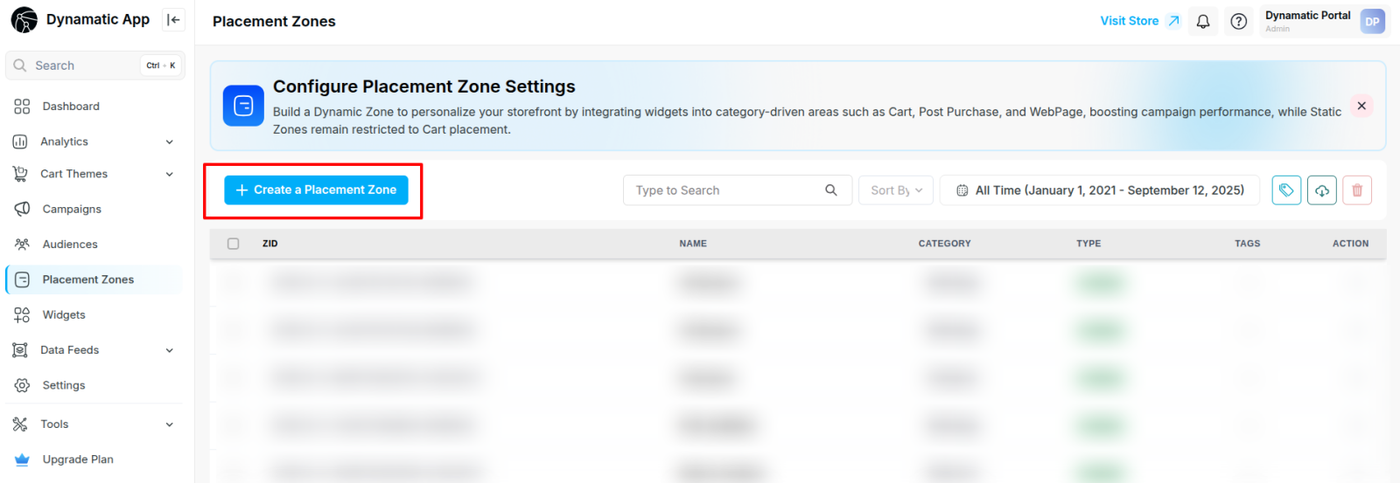Click the tag icon button
Viewport: 1400px width, 483px height.
tap(1286, 190)
